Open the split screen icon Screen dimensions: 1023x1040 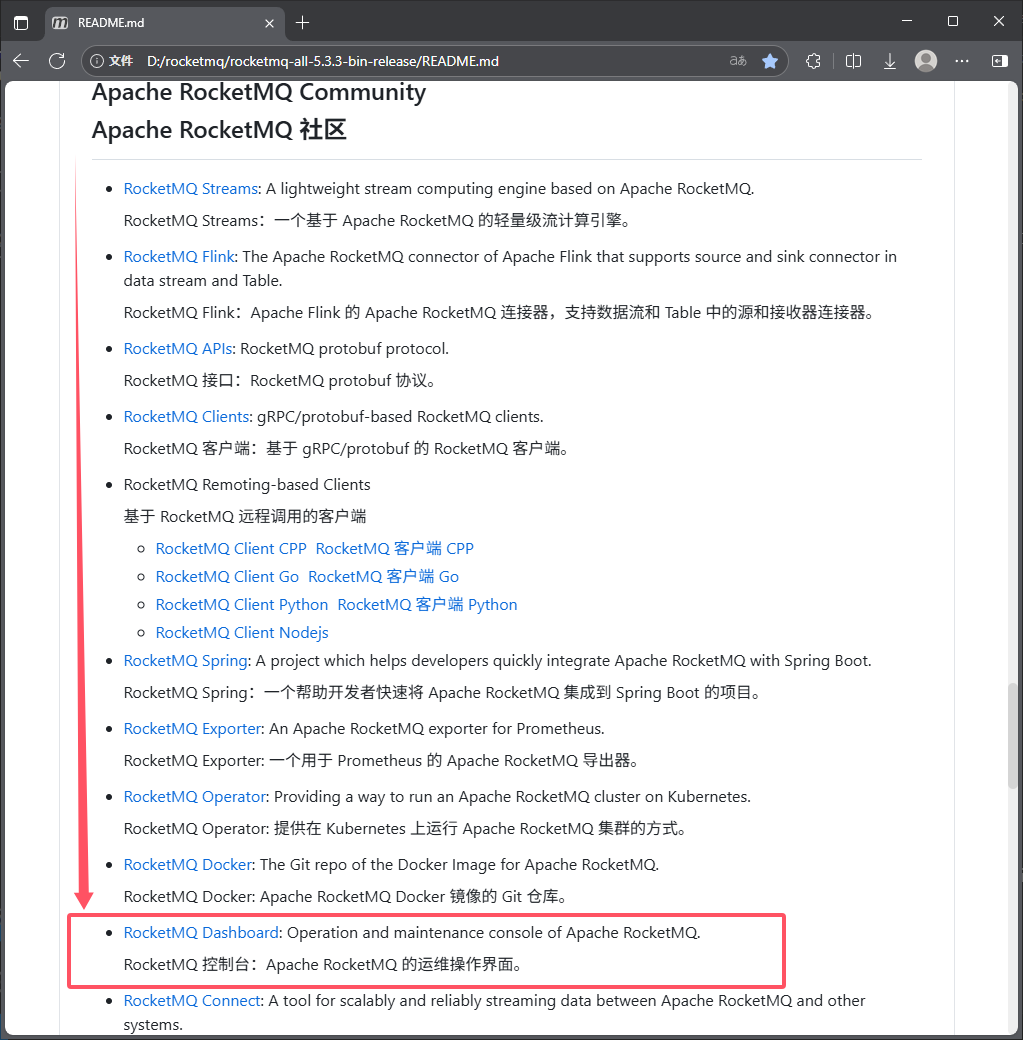coord(853,60)
